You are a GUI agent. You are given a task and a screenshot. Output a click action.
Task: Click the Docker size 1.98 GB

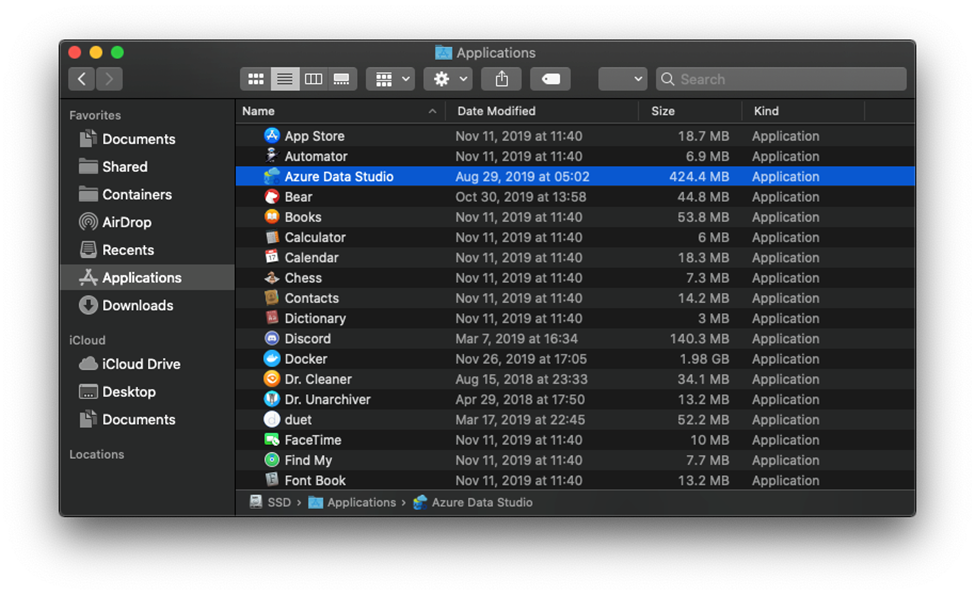(704, 359)
